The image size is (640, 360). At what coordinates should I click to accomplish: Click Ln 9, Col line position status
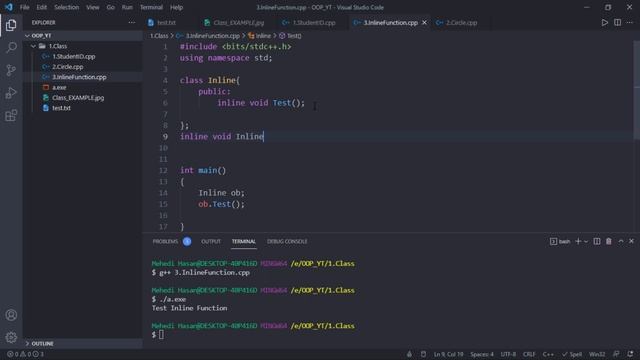point(448,354)
